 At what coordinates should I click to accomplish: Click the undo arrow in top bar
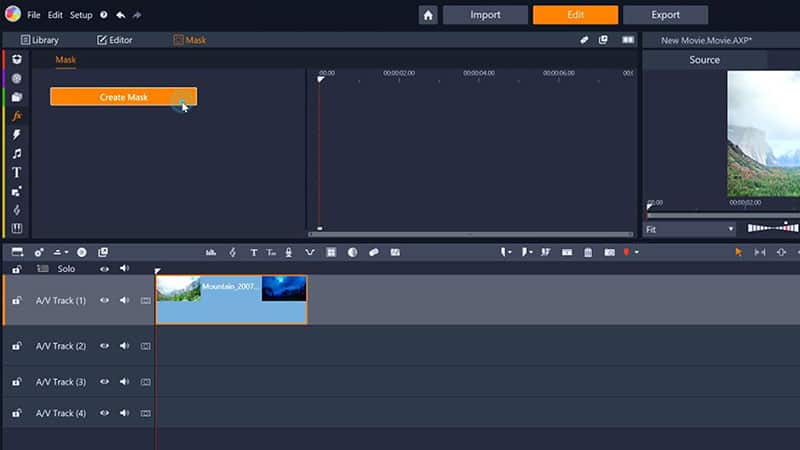tap(121, 16)
